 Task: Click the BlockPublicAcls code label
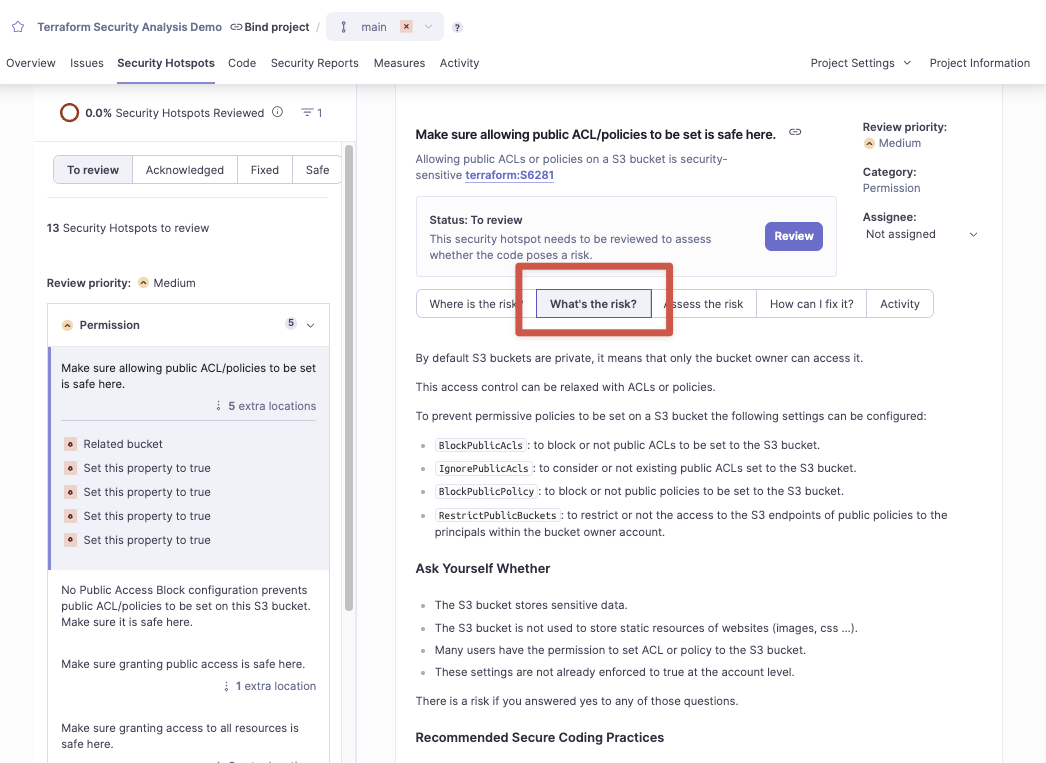click(x=481, y=445)
